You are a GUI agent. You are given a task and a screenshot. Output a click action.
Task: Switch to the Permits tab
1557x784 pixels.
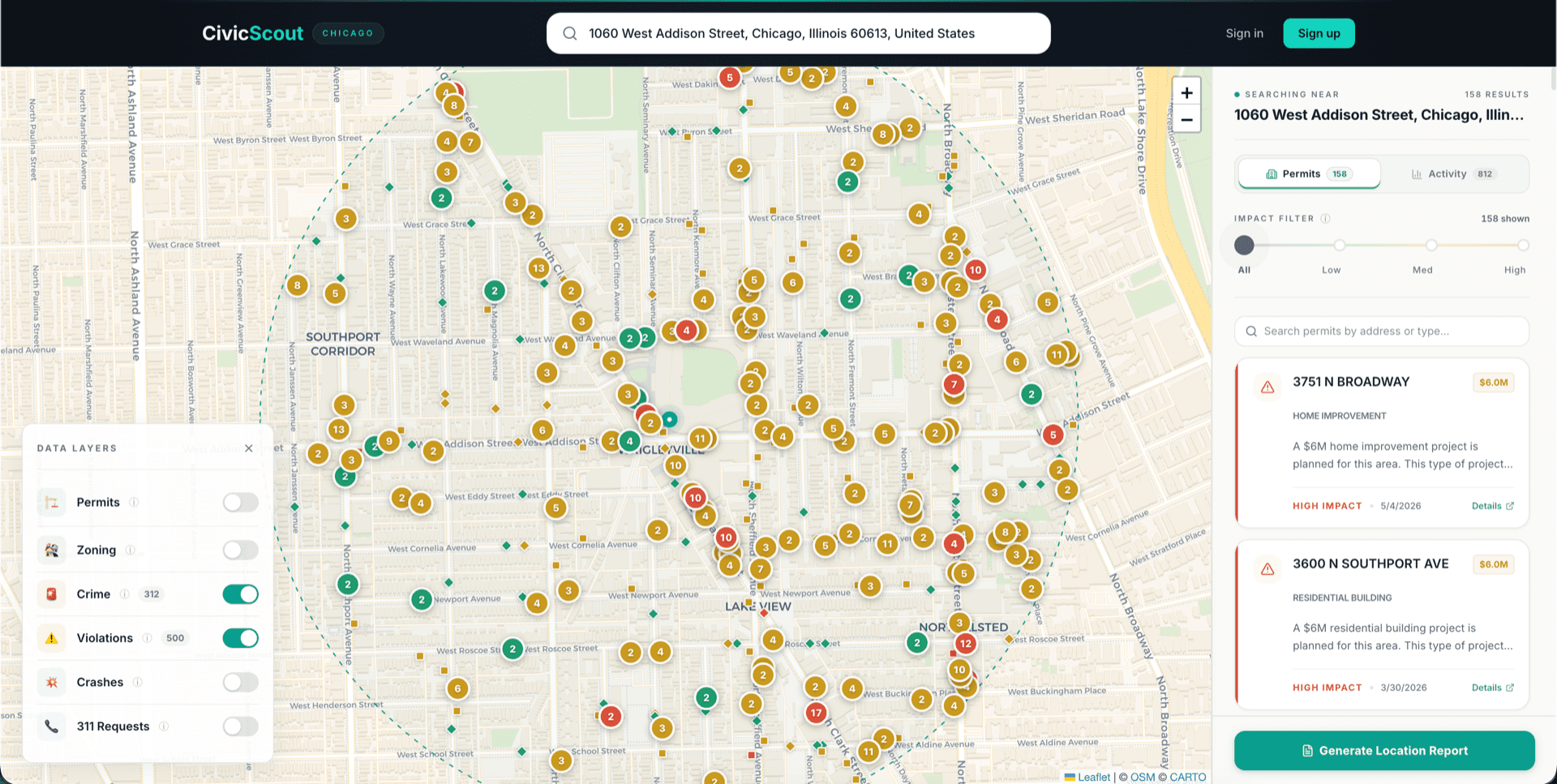point(1309,174)
